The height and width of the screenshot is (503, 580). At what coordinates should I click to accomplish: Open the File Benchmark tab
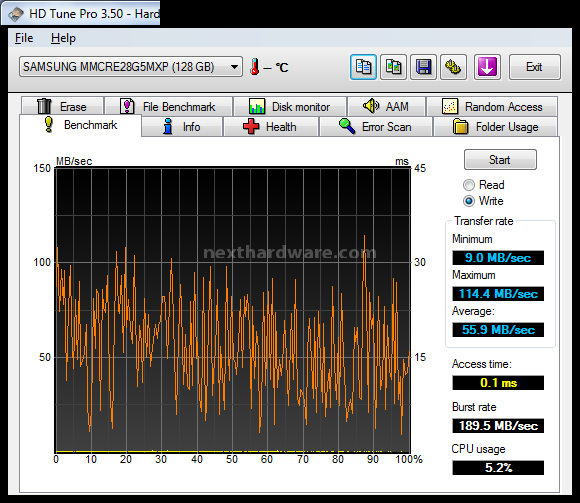169,107
